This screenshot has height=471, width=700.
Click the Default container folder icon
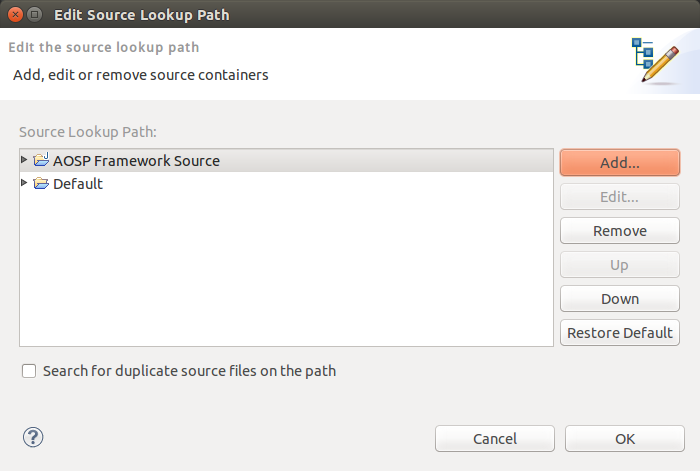point(41,184)
